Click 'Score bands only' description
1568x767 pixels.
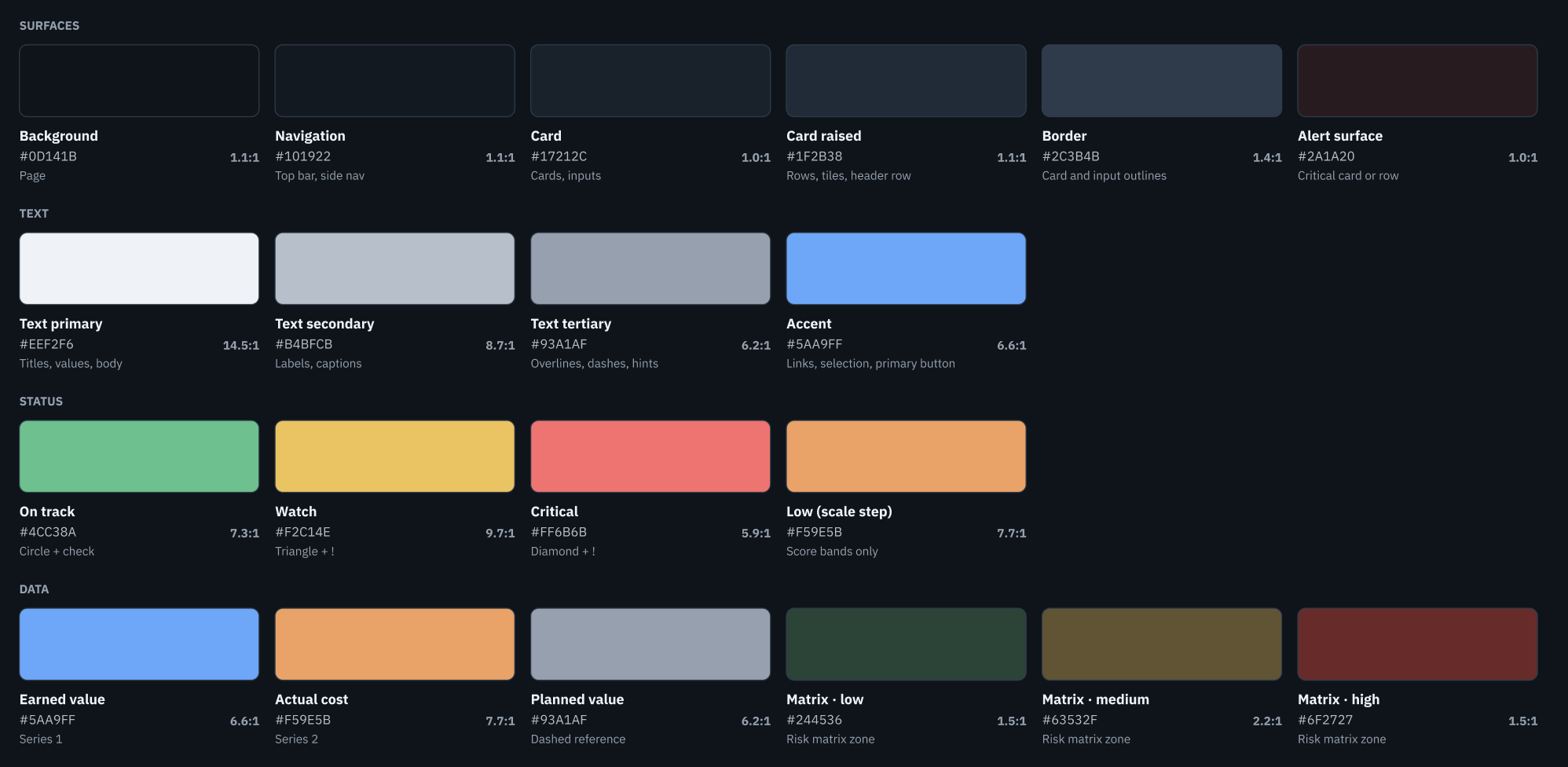click(832, 552)
